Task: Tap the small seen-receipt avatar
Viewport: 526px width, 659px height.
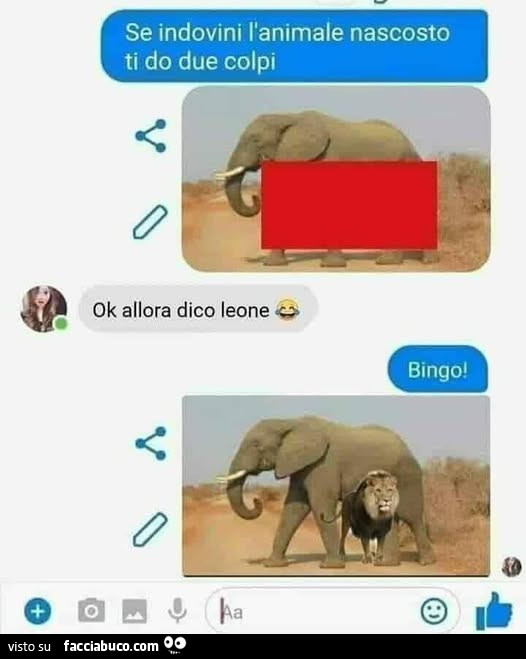Action: pos(511,567)
